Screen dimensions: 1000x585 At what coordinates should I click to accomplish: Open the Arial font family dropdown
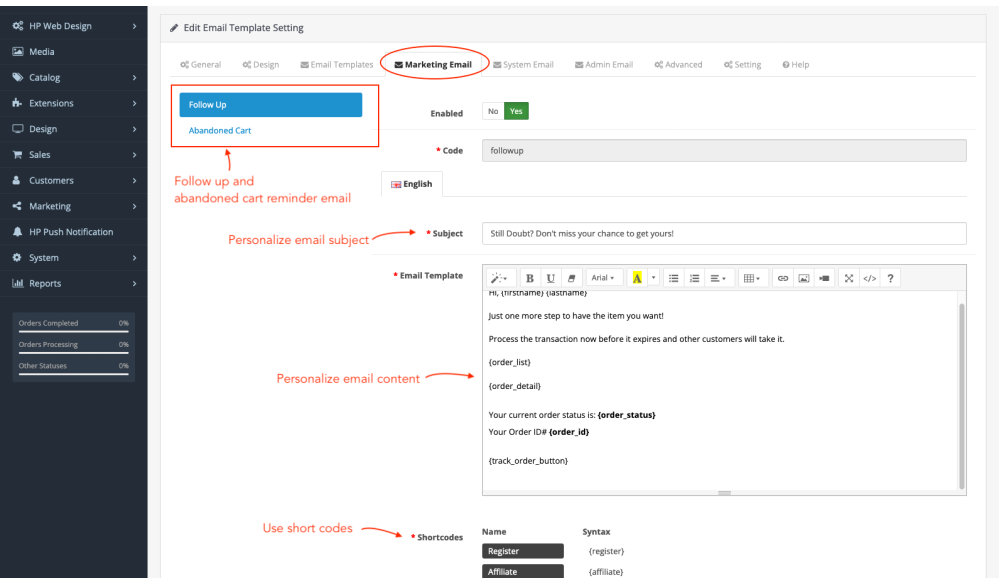pyautogui.click(x=603, y=278)
